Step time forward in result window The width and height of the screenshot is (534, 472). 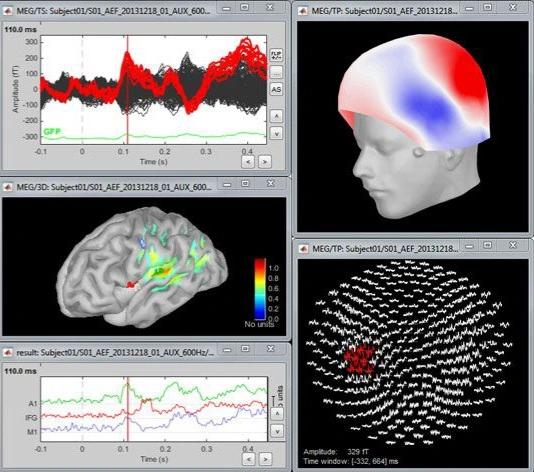266,459
